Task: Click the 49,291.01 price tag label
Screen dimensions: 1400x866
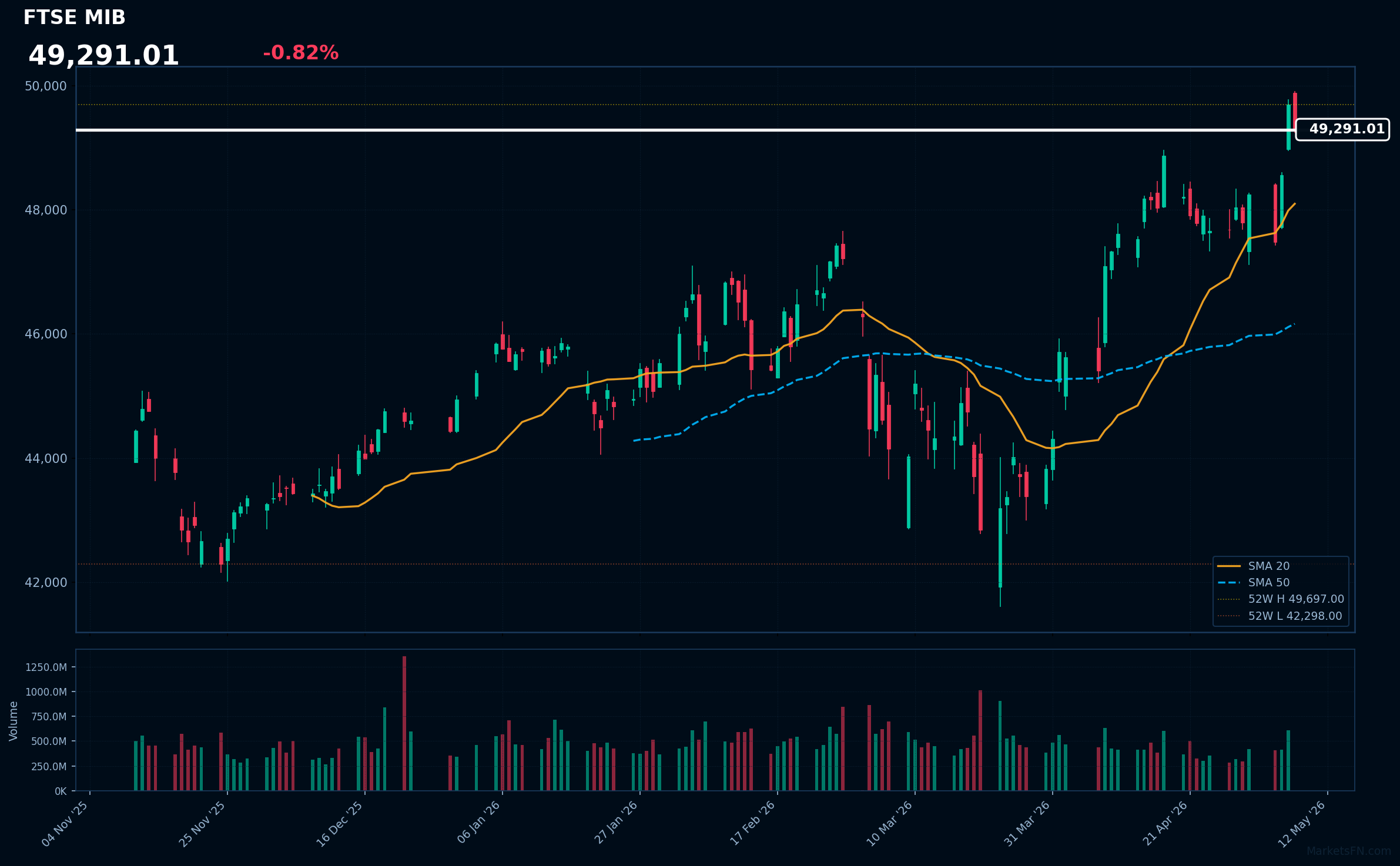Action: pos(1342,129)
